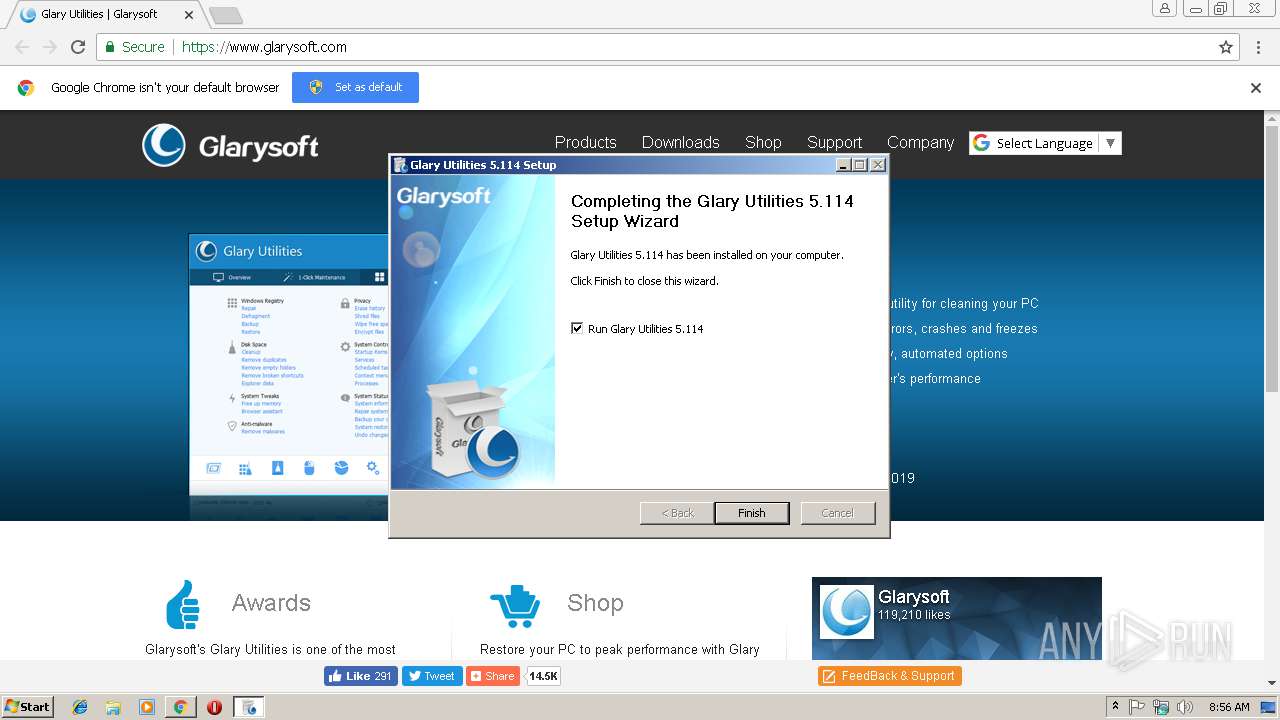Screen dimensions: 1280x720
Task: Open the Downloads menu on Glarysoft site
Action: click(x=680, y=142)
